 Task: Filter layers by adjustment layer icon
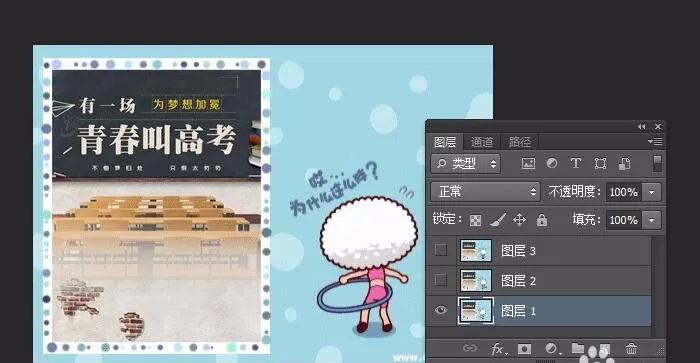[552, 163]
